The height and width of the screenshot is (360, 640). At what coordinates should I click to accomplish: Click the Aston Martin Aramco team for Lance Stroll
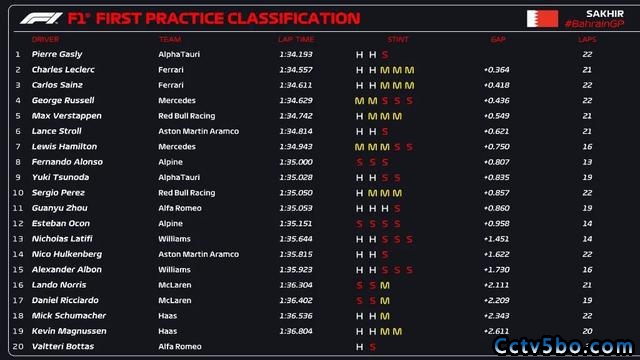[x=199, y=131]
